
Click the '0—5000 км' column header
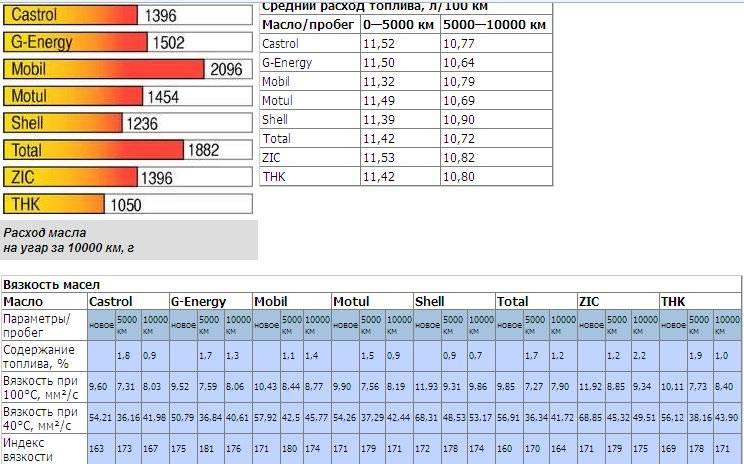[x=398, y=24]
